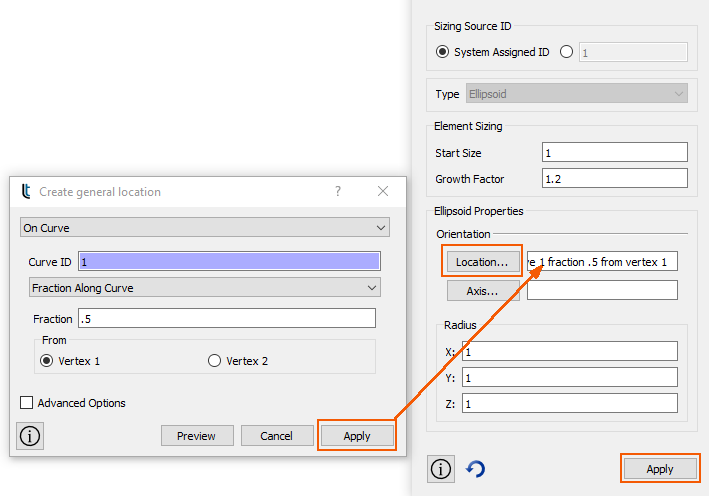Click the Growth Factor input field
Screen dimensions: 709x496
point(614,179)
